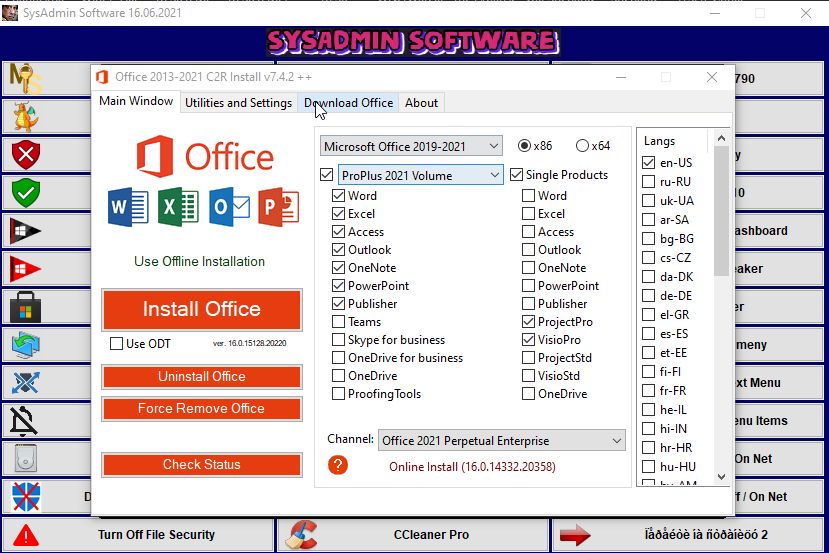Select the x86 architecture radio button

pos(524,145)
